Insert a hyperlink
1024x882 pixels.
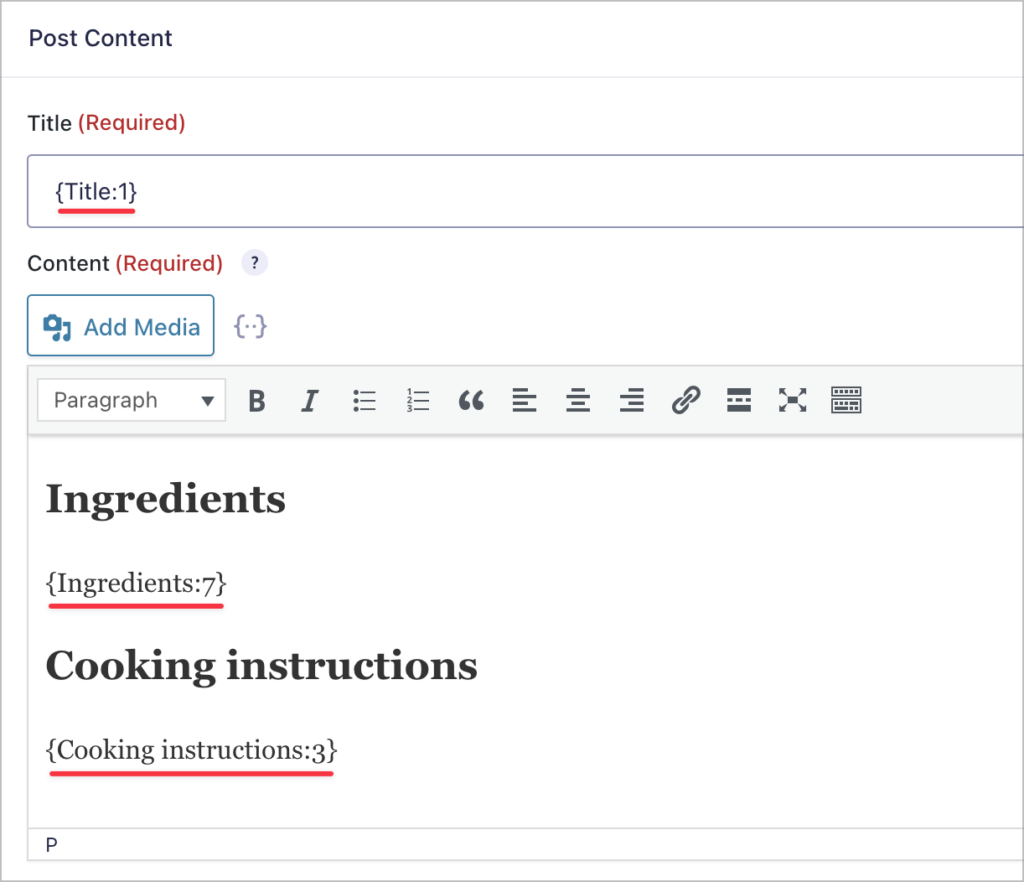686,400
